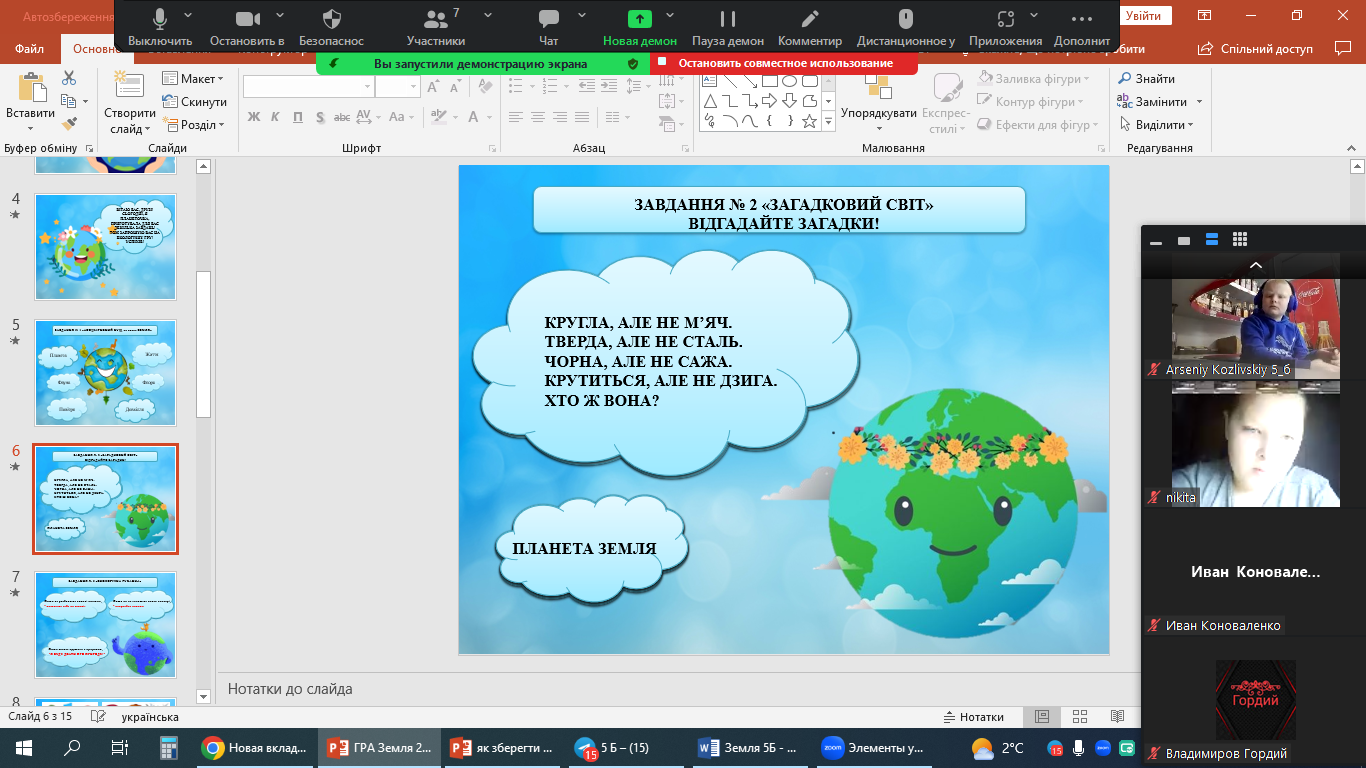
Task: Click the Cut scissors icon
Action: (69, 78)
